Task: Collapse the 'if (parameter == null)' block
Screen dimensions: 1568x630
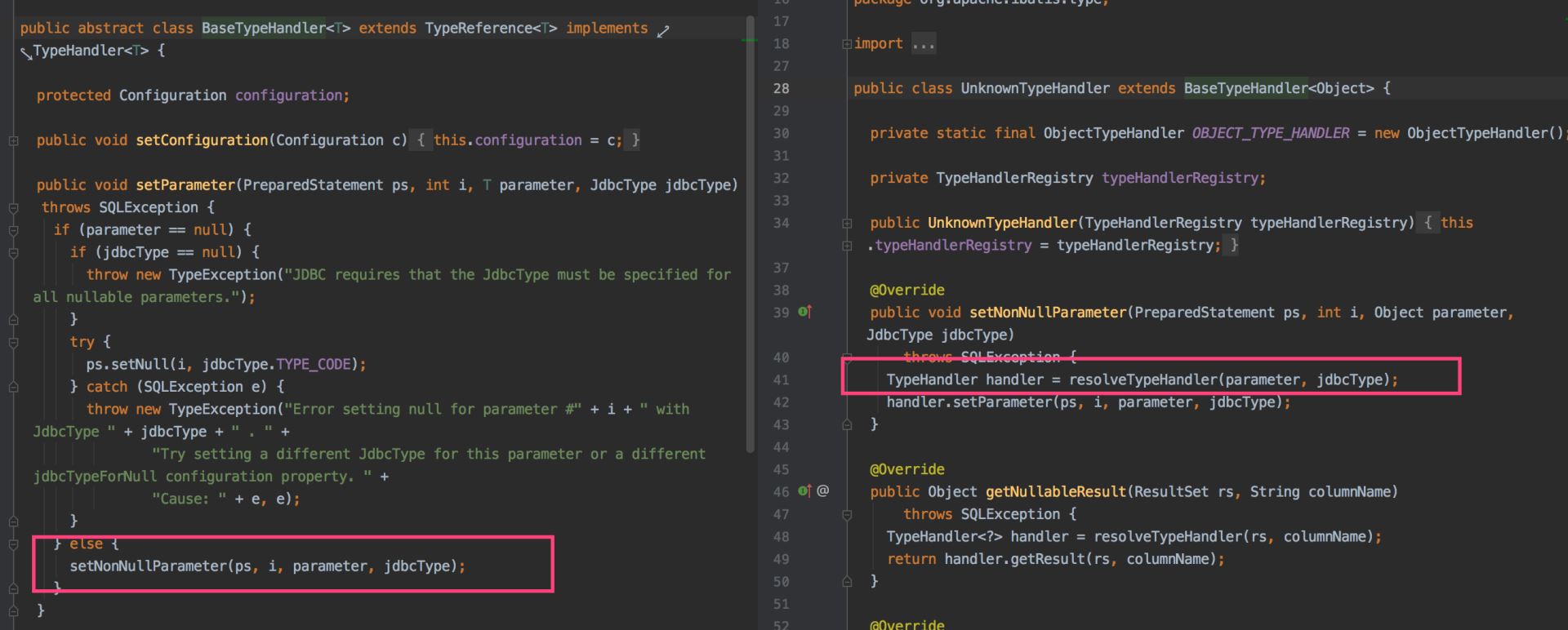Action: tap(14, 231)
